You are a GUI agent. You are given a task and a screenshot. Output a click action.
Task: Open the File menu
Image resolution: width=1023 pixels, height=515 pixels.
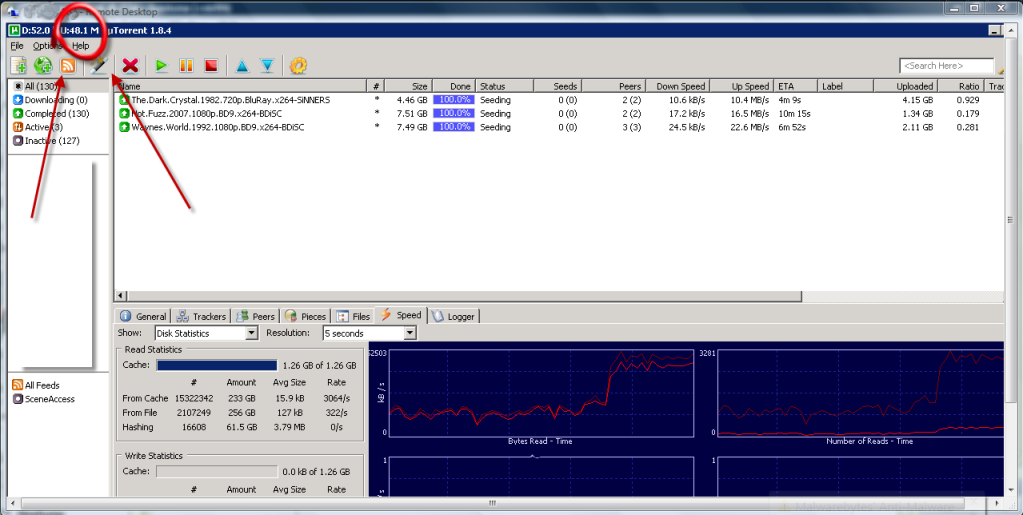[17, 46]
